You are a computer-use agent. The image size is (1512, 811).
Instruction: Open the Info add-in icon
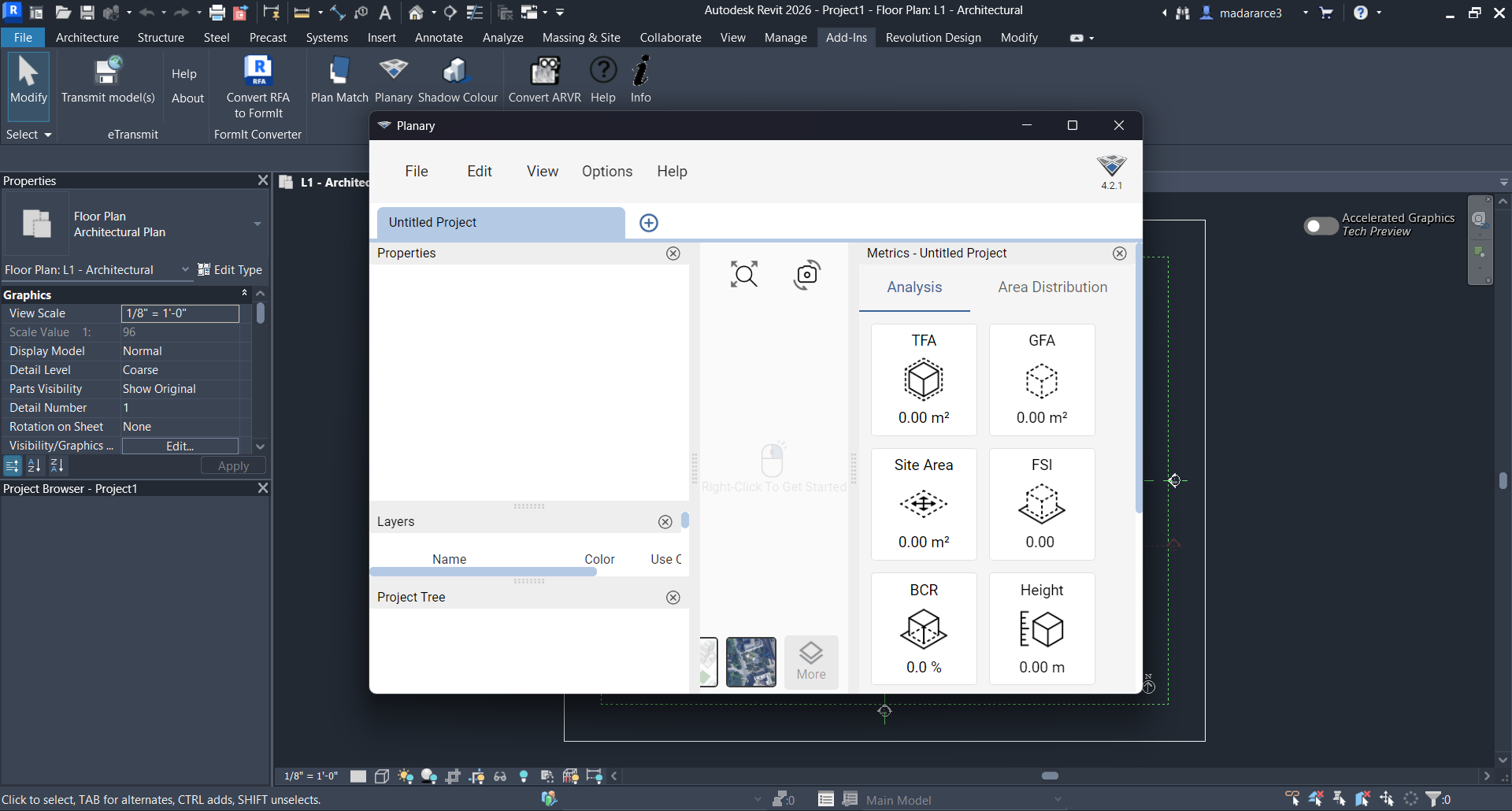coord(641,80)
